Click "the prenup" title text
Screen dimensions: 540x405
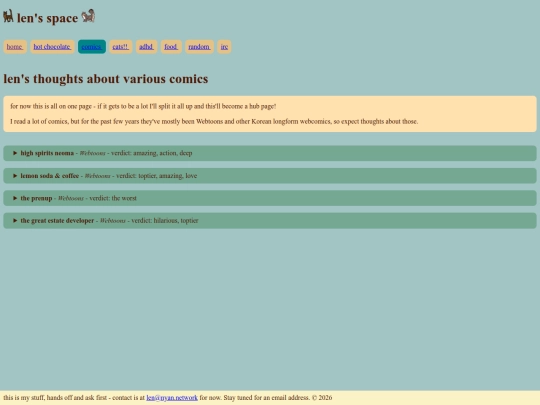click(x=36, y=198)
